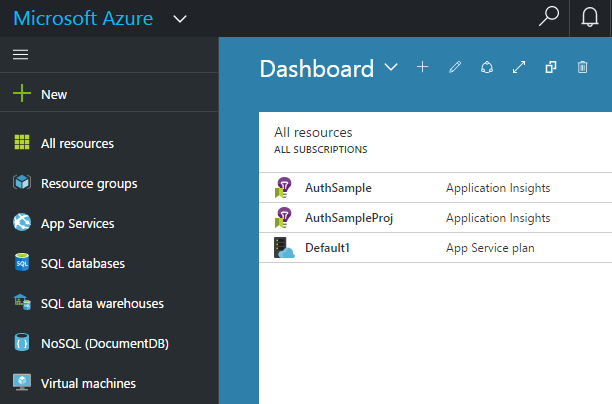This screenshot has height=404, width=612.
Task: Open the AuthSample resource
Action: pyautogui.click(x=337, y=187)
